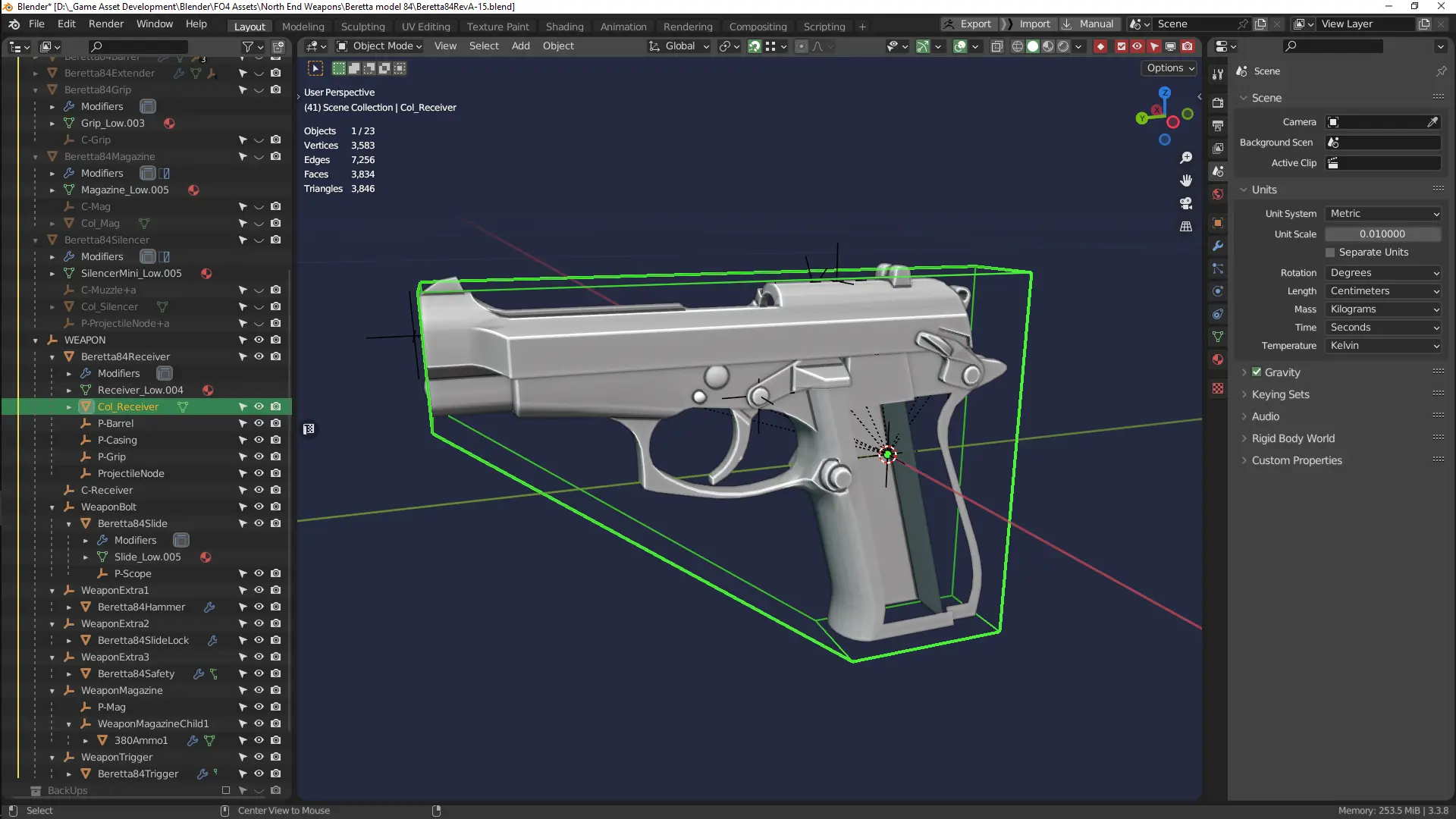Open the Mass units dropdown

point(1383,309)
